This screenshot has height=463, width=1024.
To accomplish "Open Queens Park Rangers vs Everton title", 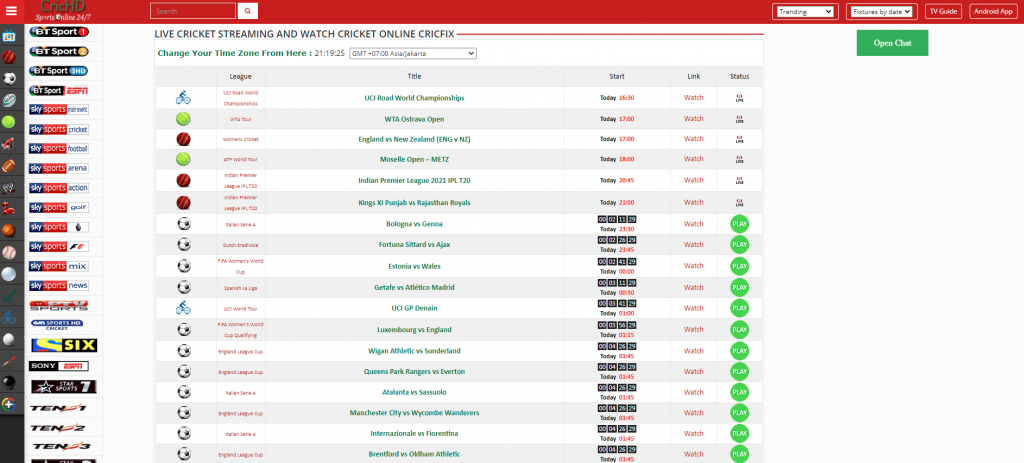I will pos(414,372).
